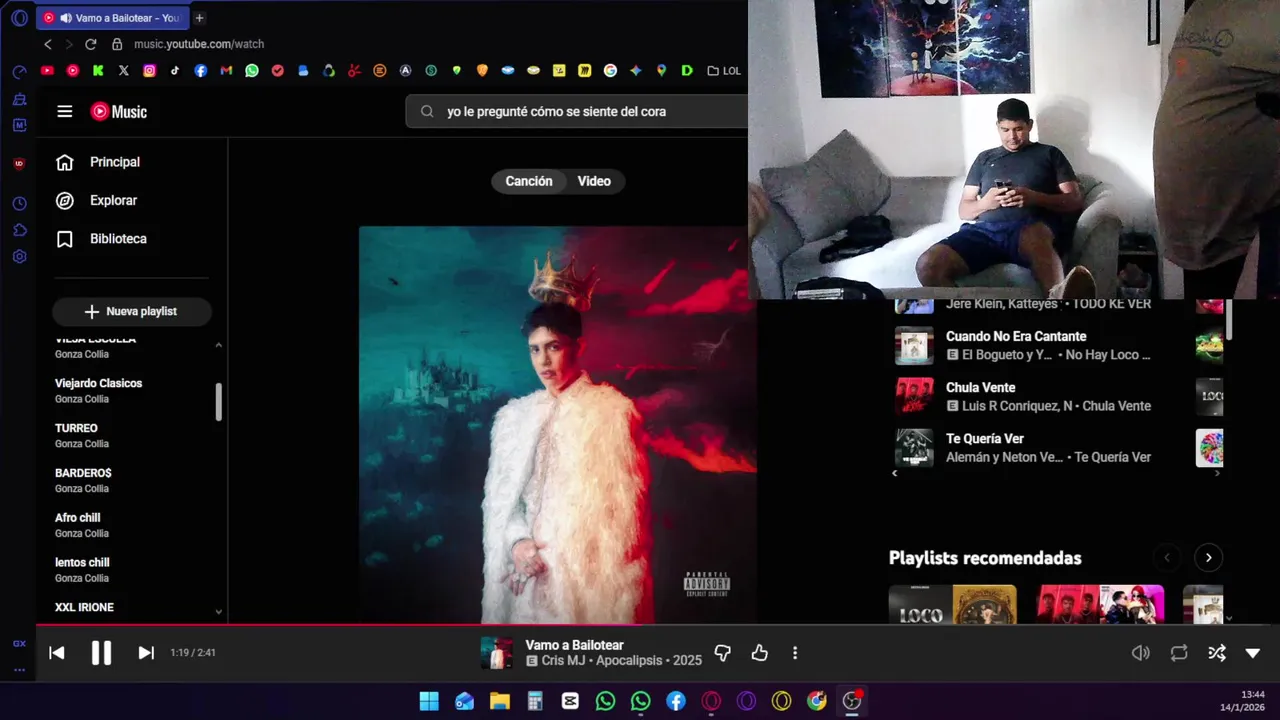
Task: Click the small album thumbnail in player bar
Action: [497, 653]
